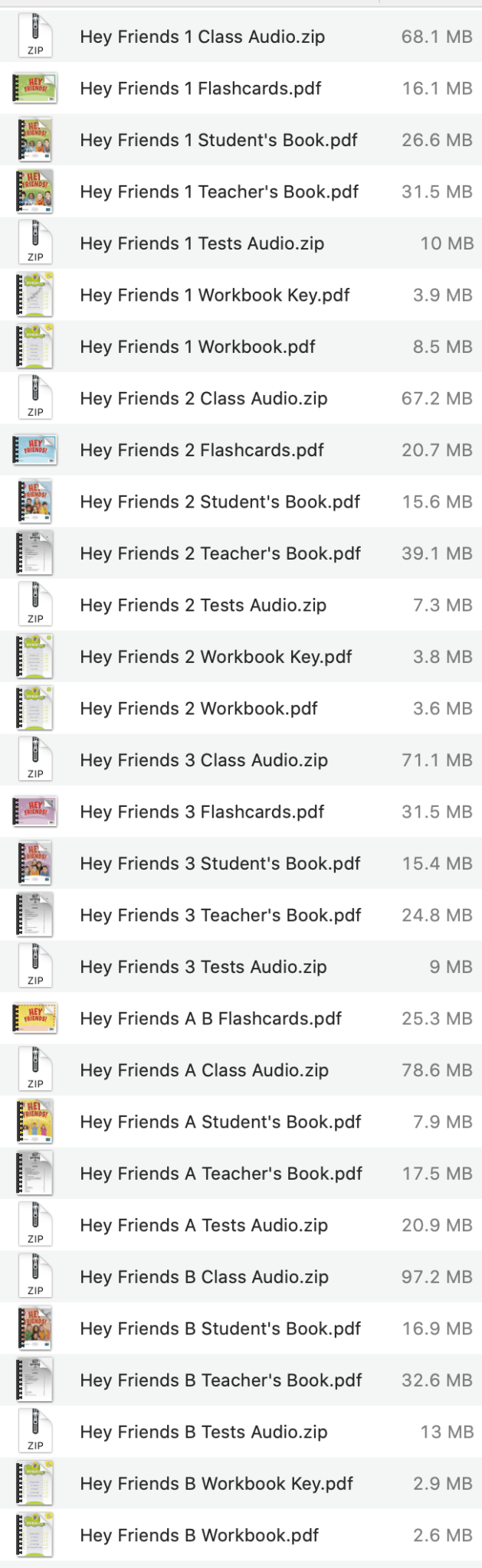
Task: Open Hey Friends 2 Workbook.pdf
Action: (199, 707)
